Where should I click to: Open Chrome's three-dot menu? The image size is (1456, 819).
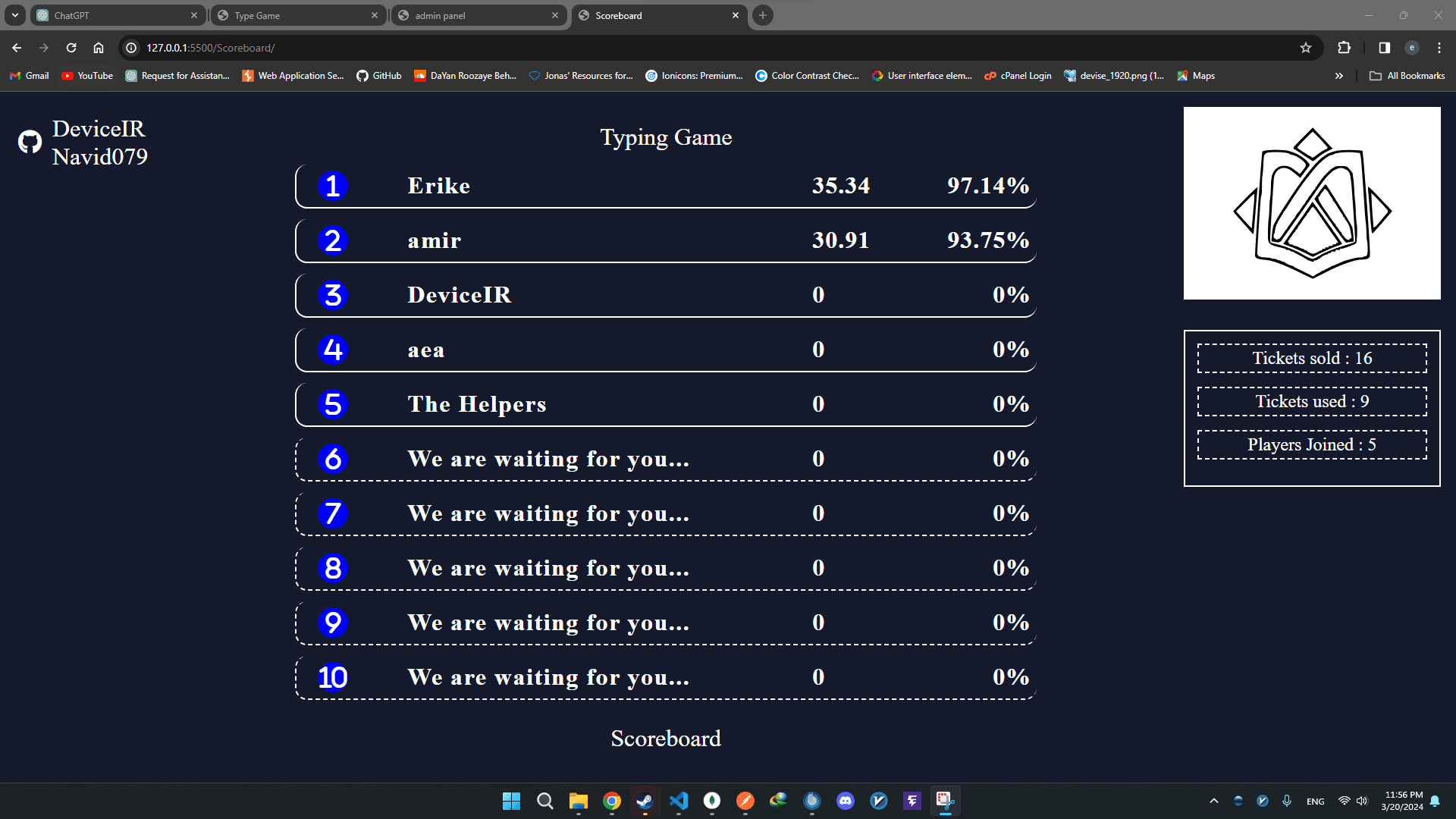tap(1439, 48)
